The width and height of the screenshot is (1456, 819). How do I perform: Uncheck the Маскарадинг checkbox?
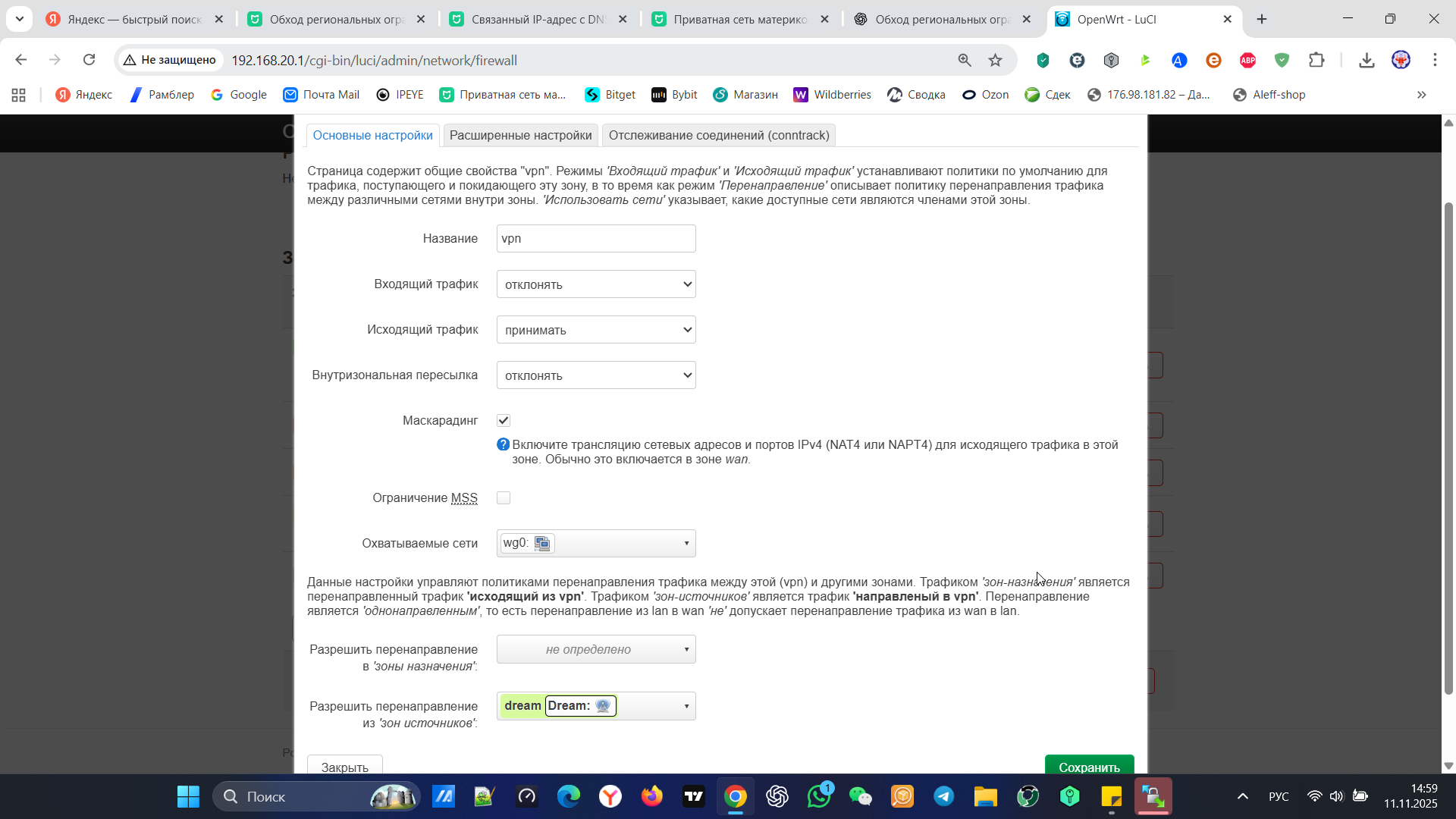[x=504, y=420]
